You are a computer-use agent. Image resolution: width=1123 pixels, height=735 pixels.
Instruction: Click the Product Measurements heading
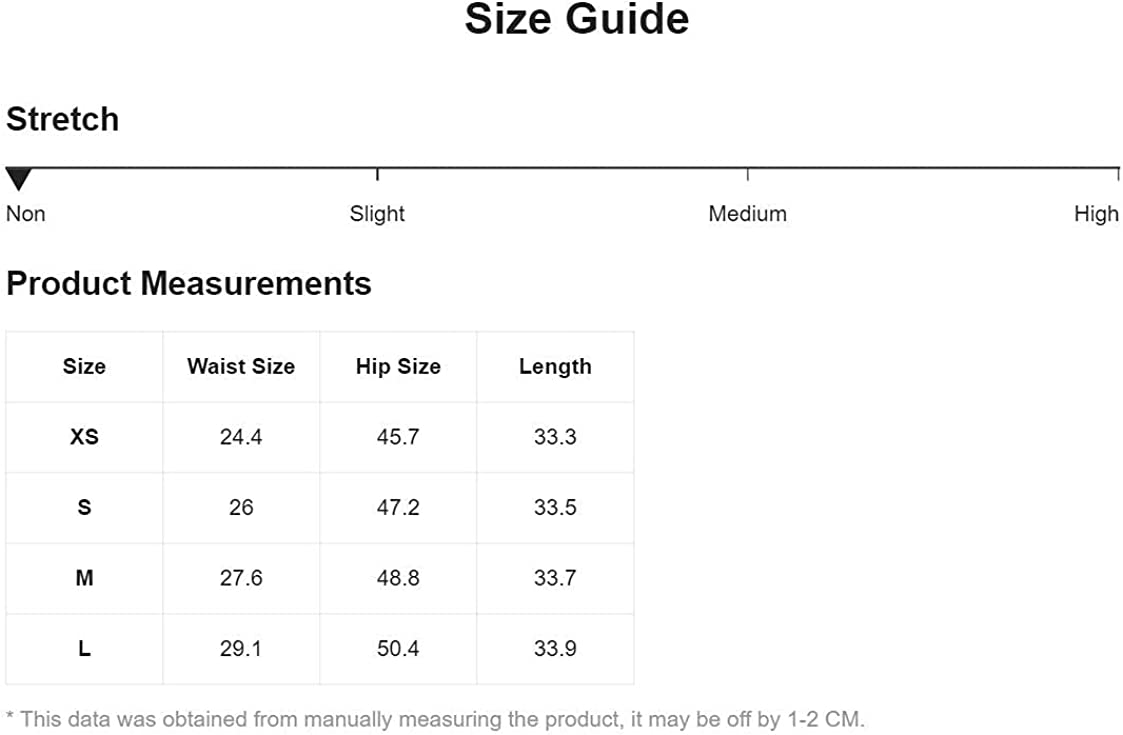point(189,284)
